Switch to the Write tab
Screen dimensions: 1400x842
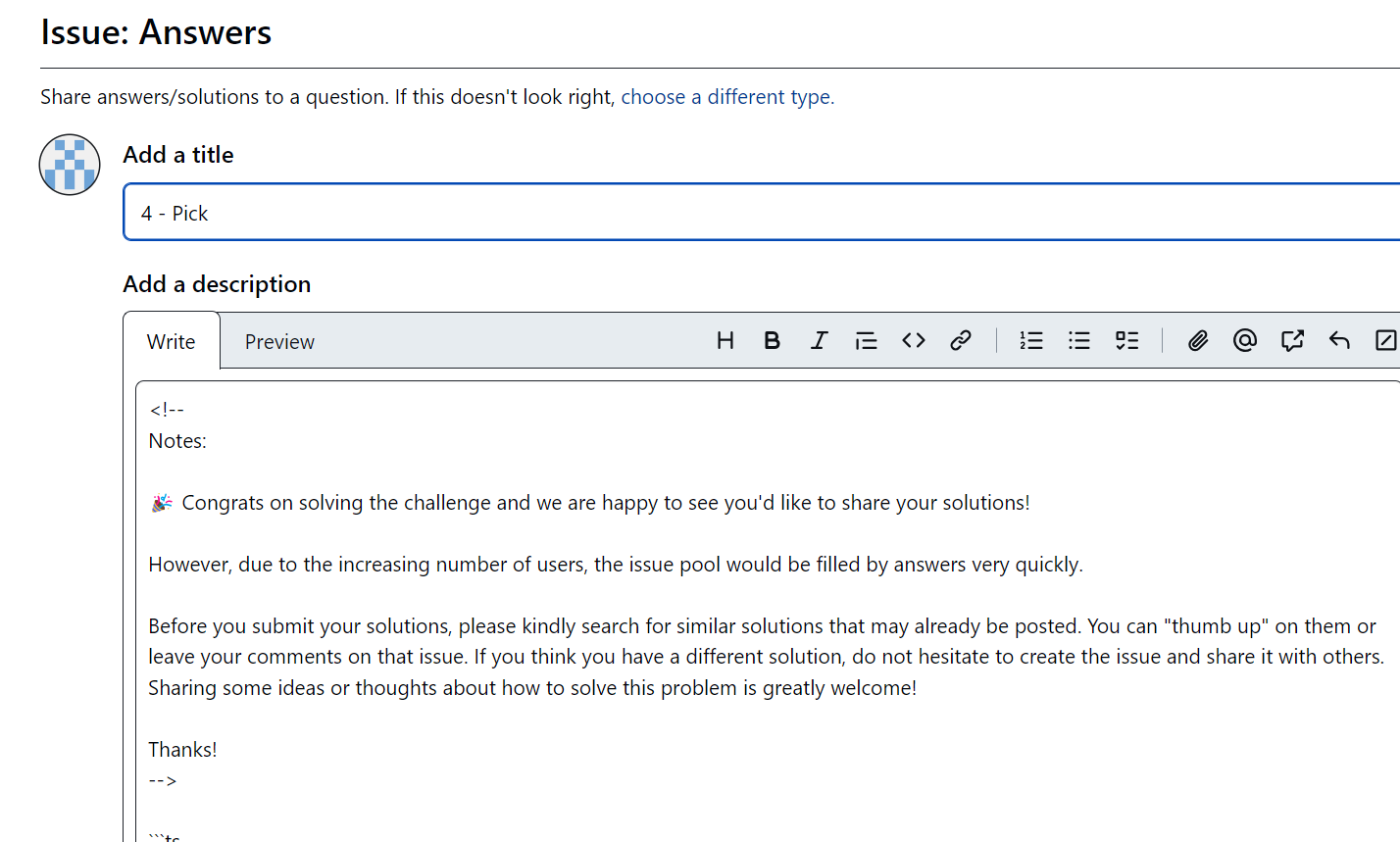pos(172,341)
